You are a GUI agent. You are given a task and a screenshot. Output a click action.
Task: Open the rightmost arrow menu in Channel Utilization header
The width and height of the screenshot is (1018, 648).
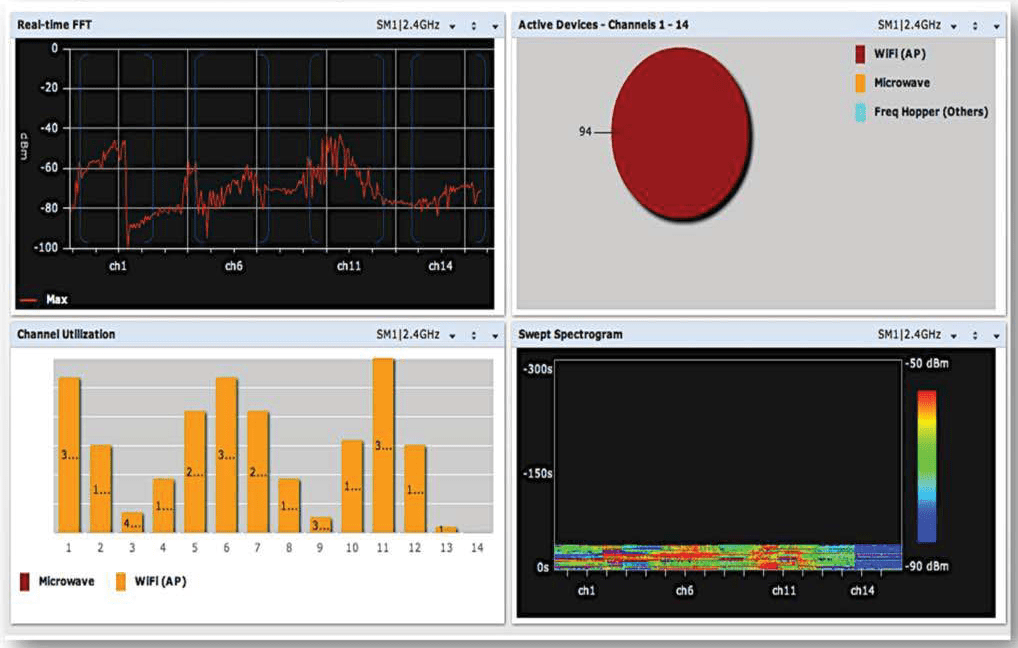(x=494, y=335)
